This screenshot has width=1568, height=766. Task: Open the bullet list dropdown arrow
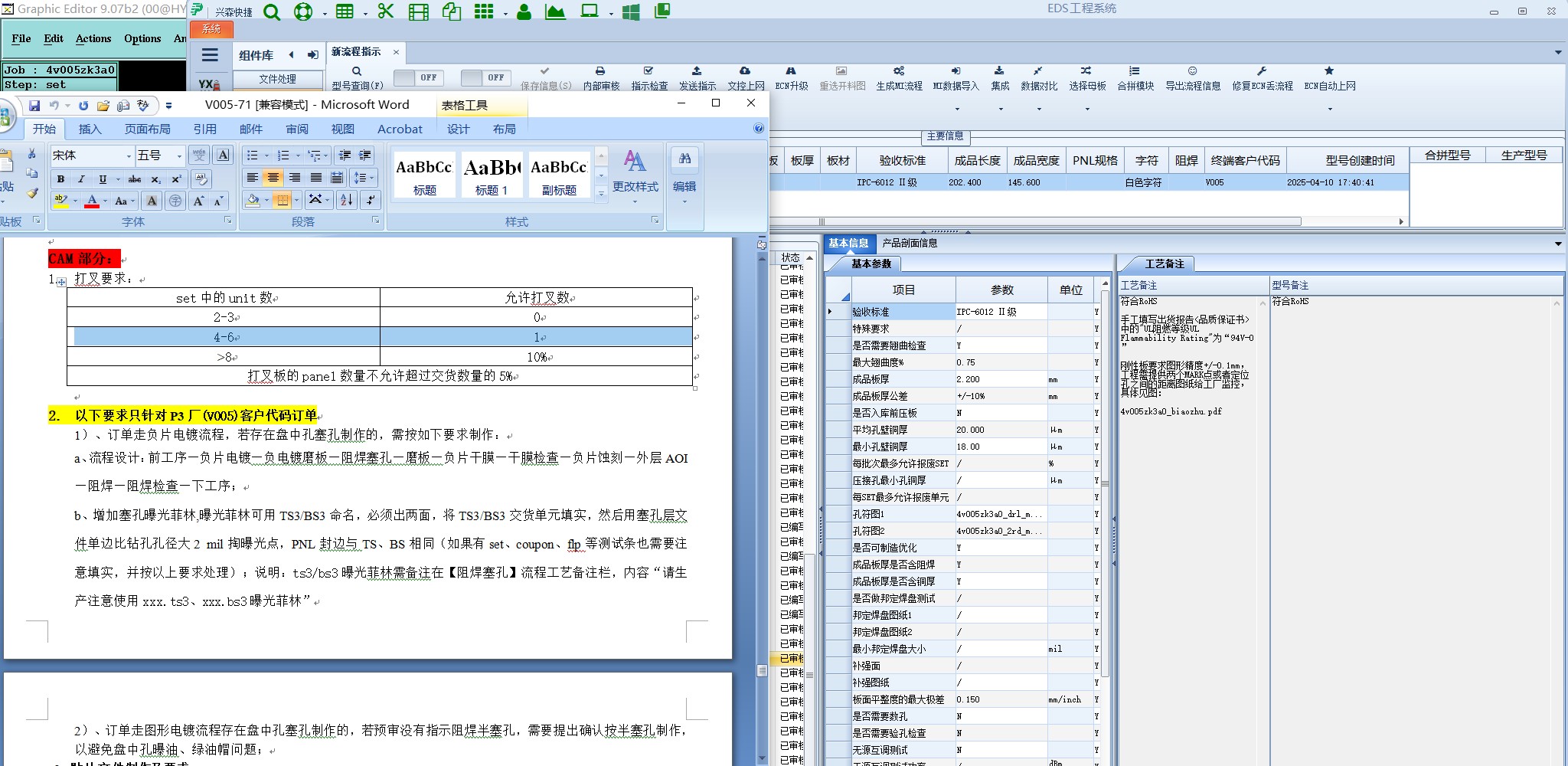pos(266,155)
